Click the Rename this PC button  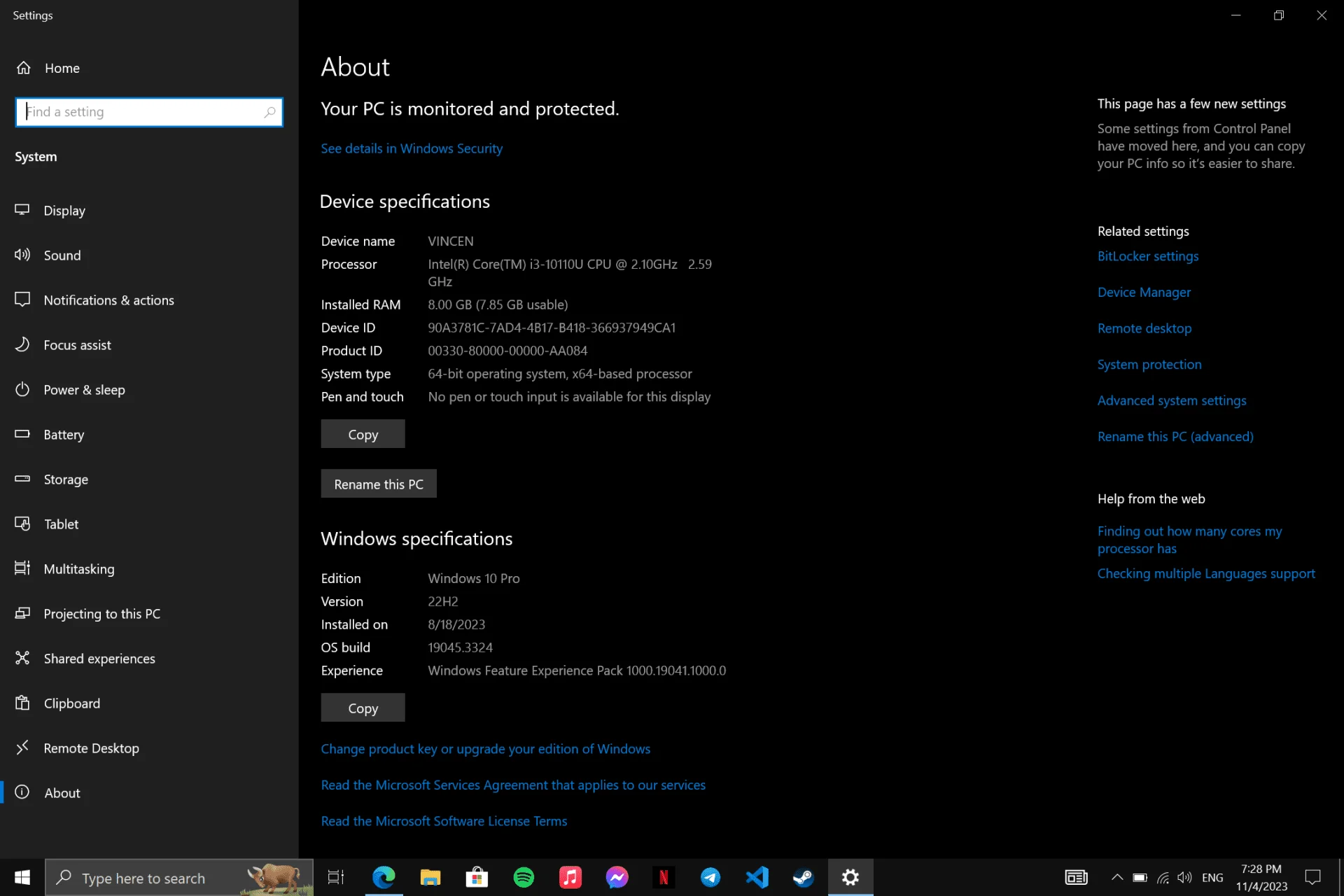[x=379, y=484]
